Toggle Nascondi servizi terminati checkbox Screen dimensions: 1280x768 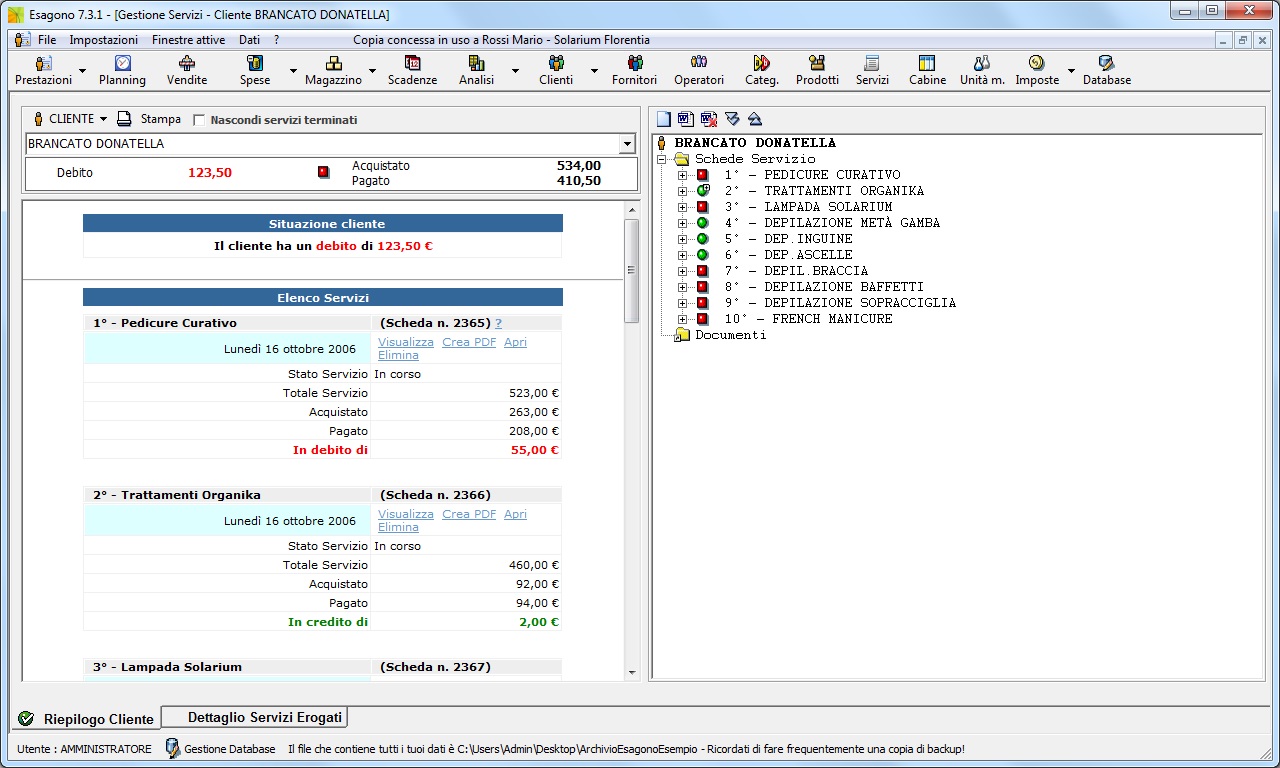(199, 120)
